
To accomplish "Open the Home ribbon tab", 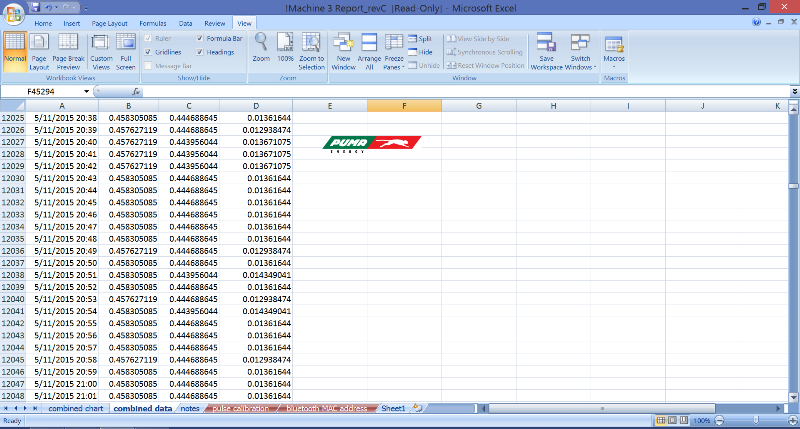I will tap(43, 23).
